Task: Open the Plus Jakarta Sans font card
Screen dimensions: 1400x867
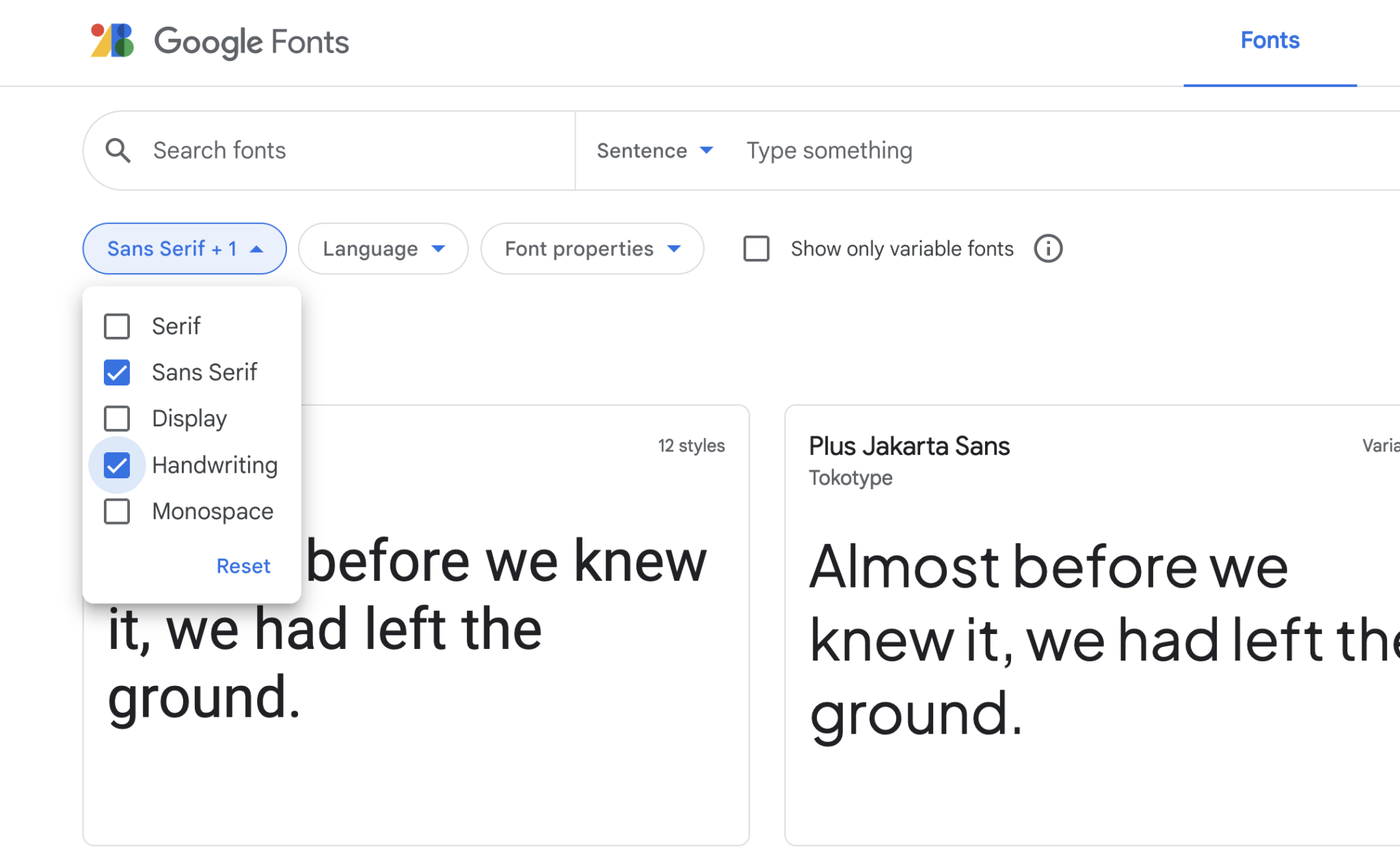Action: (1092, 625)
